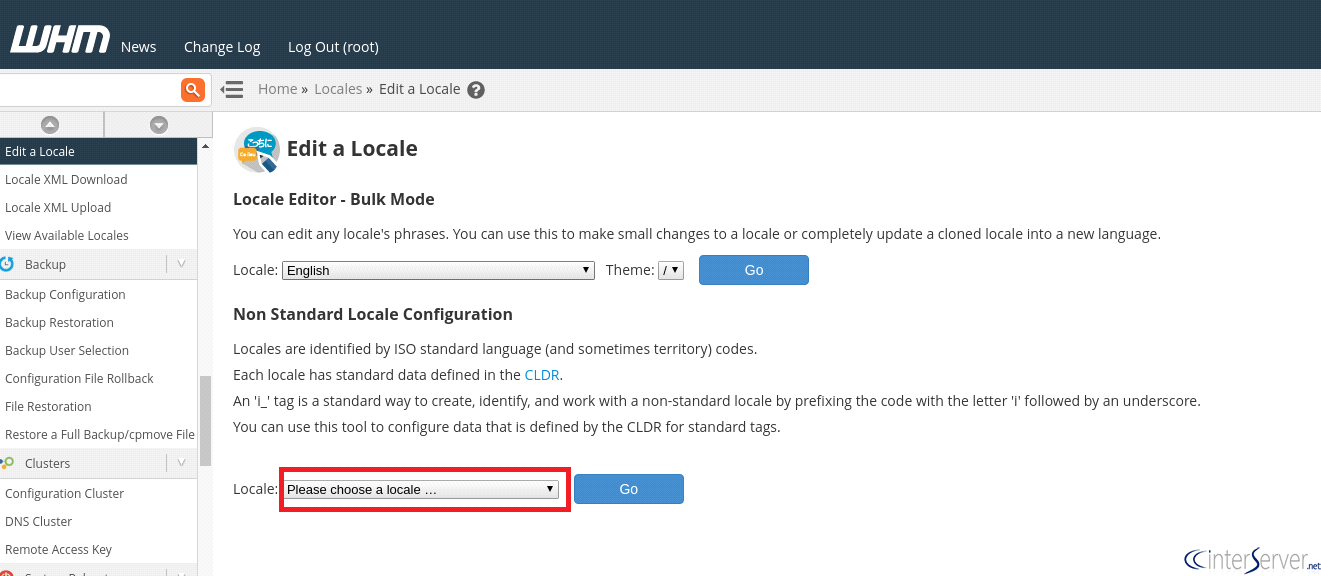Click Log Out (root)
1321x576 pixels.
click(x=333, y=46)
